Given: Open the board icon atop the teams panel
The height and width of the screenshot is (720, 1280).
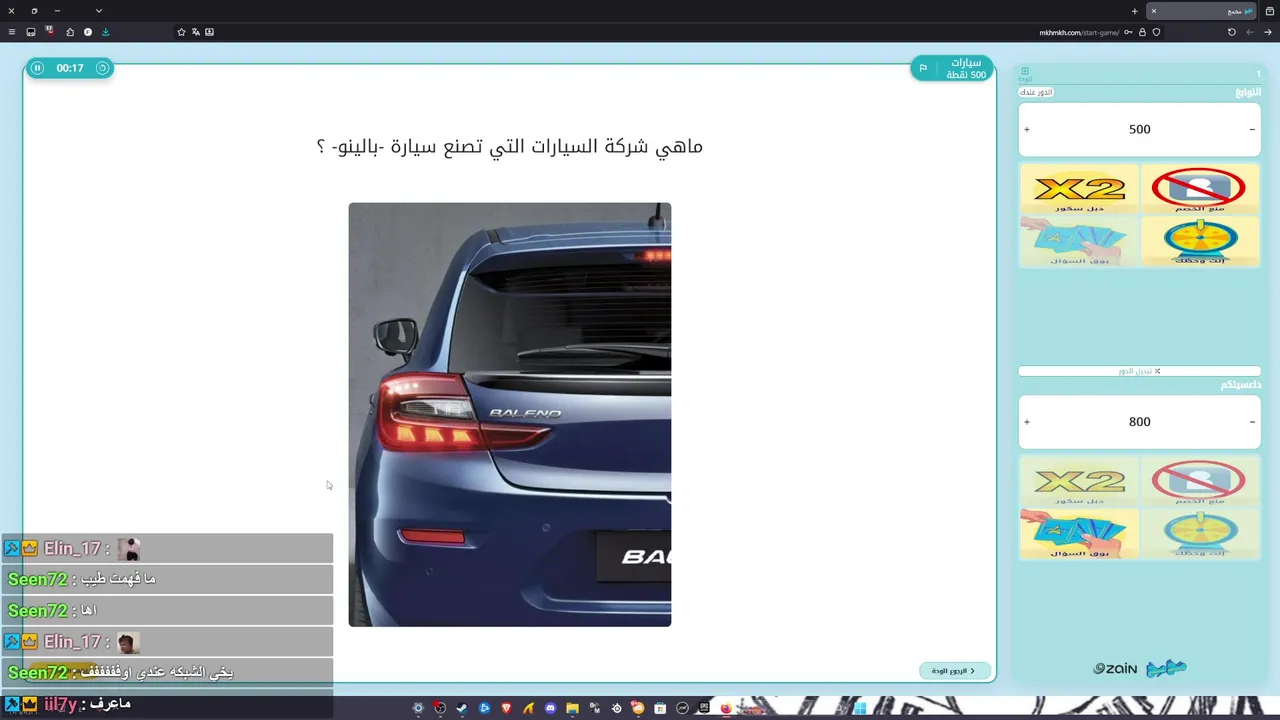Looking at the screenshot, I should click(x=1024, y=73).
